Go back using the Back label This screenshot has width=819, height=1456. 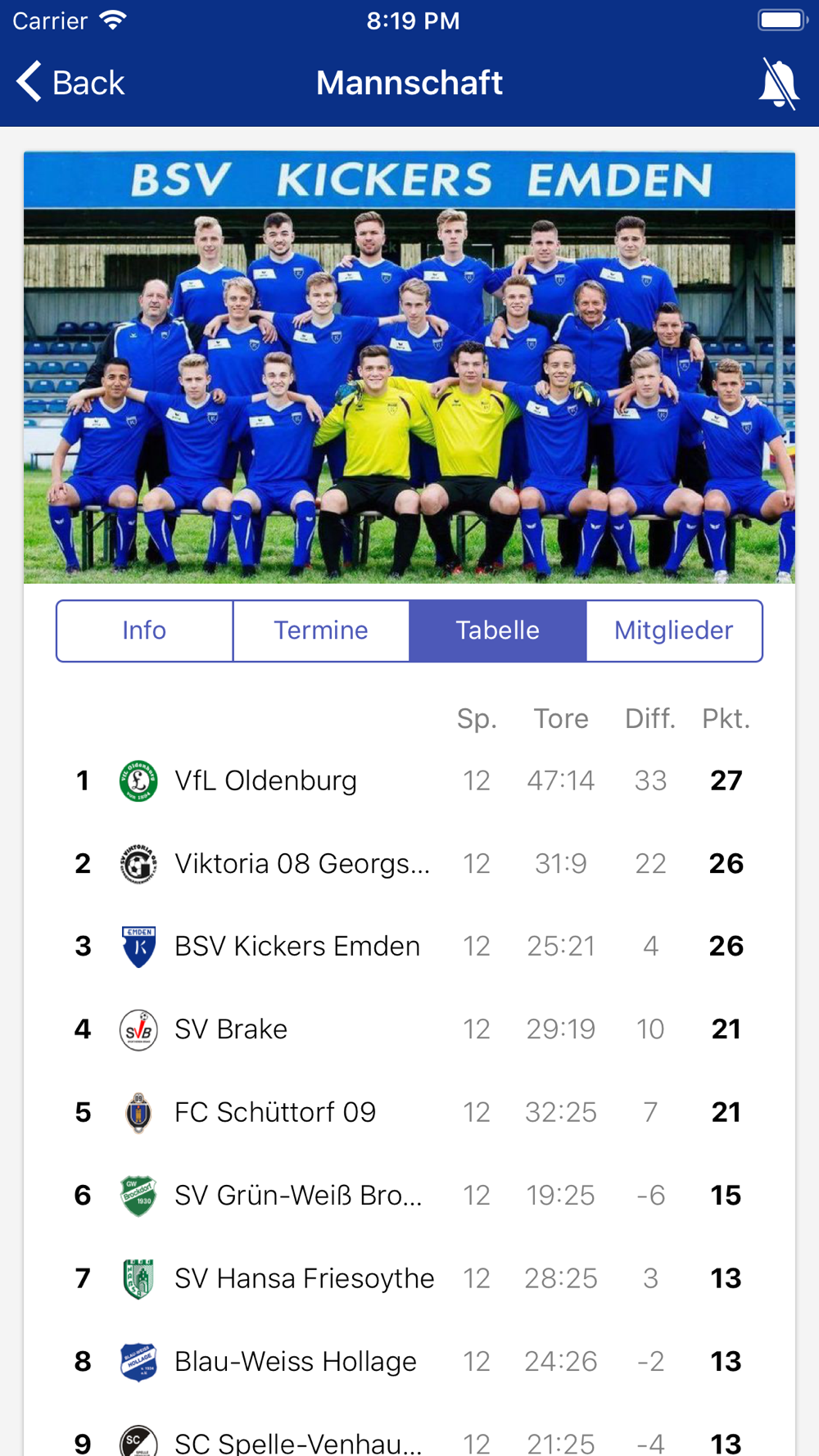click(x=88, y=83)
